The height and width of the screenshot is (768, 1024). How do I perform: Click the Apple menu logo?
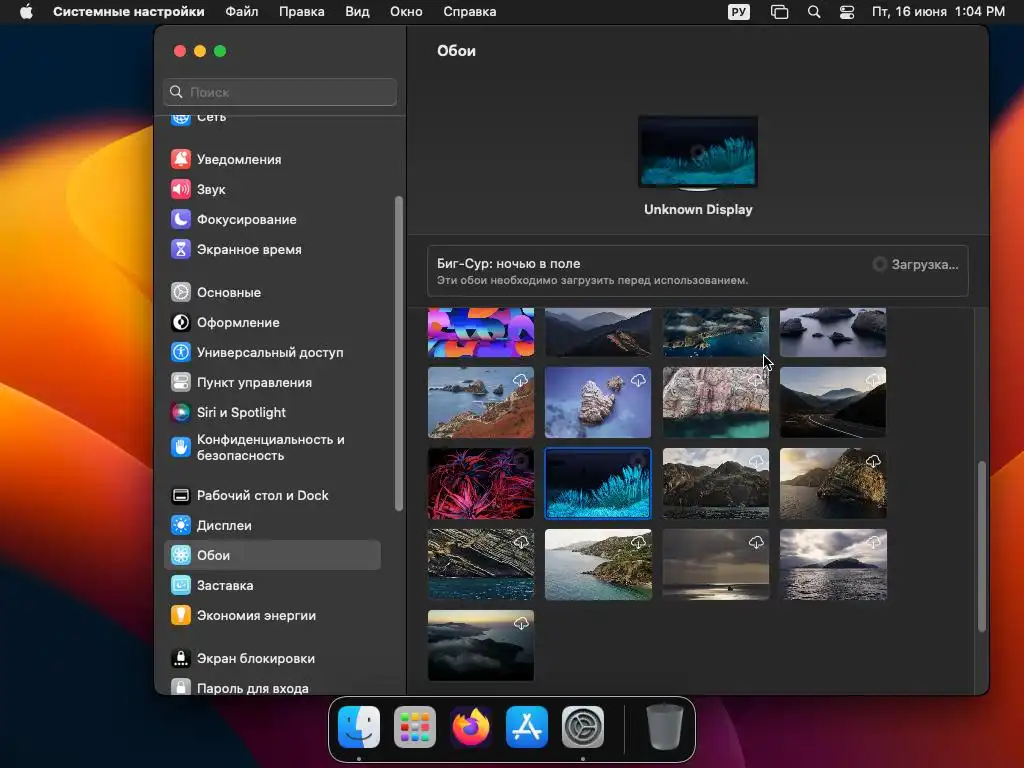[x=26, y=12]
